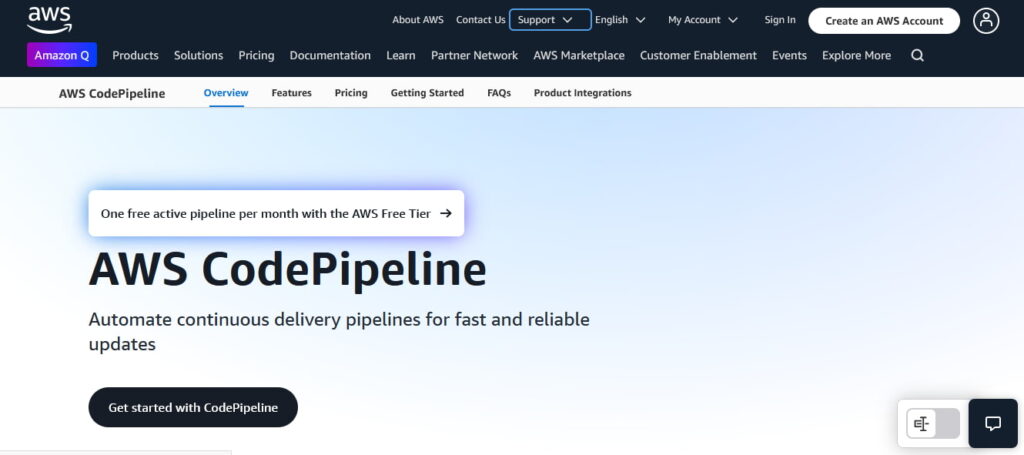Open the Pricing menu in main navigation

click(256, 55)
